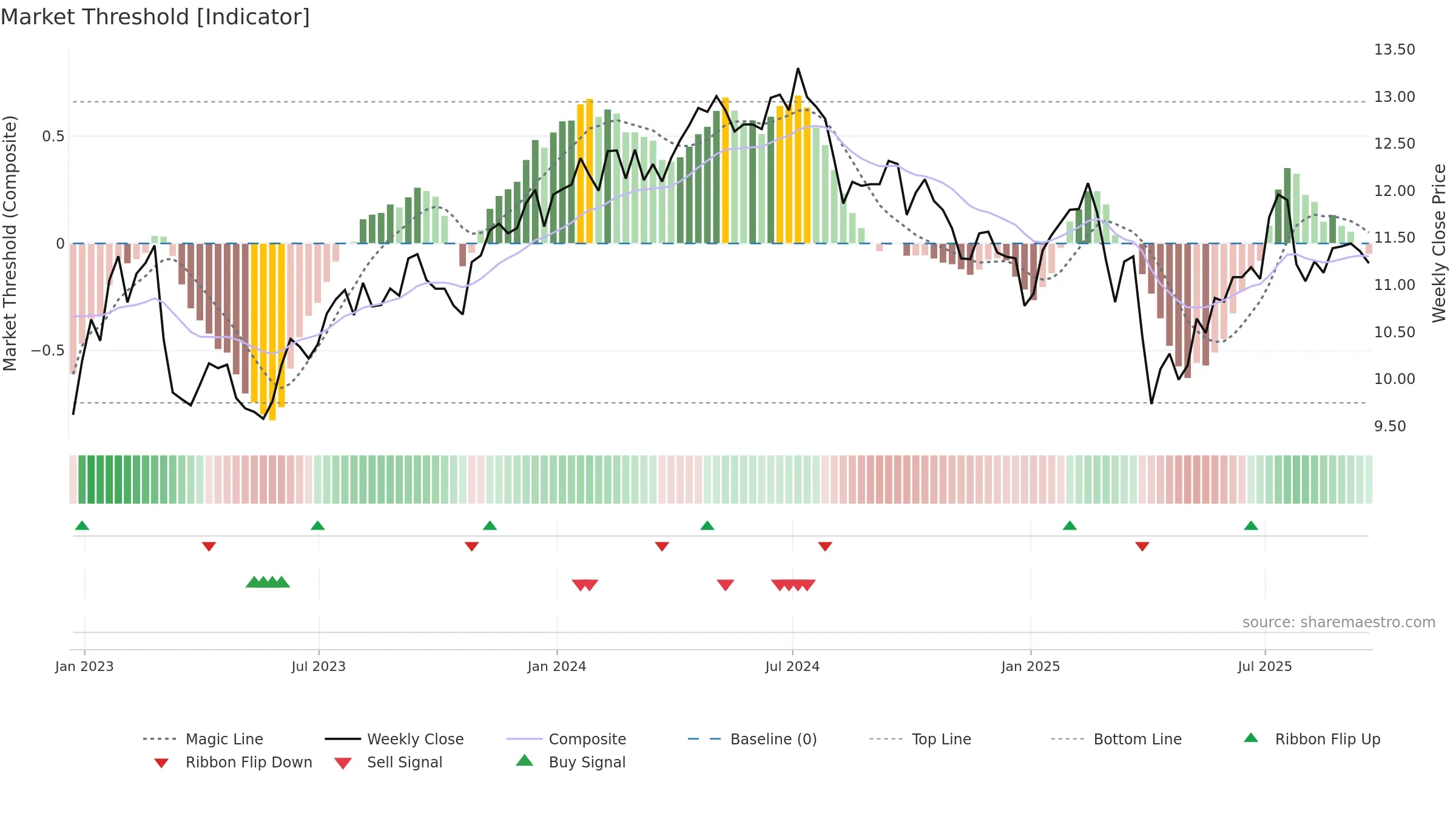Click the sell signal cluster at Jul 2024
Screen dimensions: 1456x819
coord(794,585)
